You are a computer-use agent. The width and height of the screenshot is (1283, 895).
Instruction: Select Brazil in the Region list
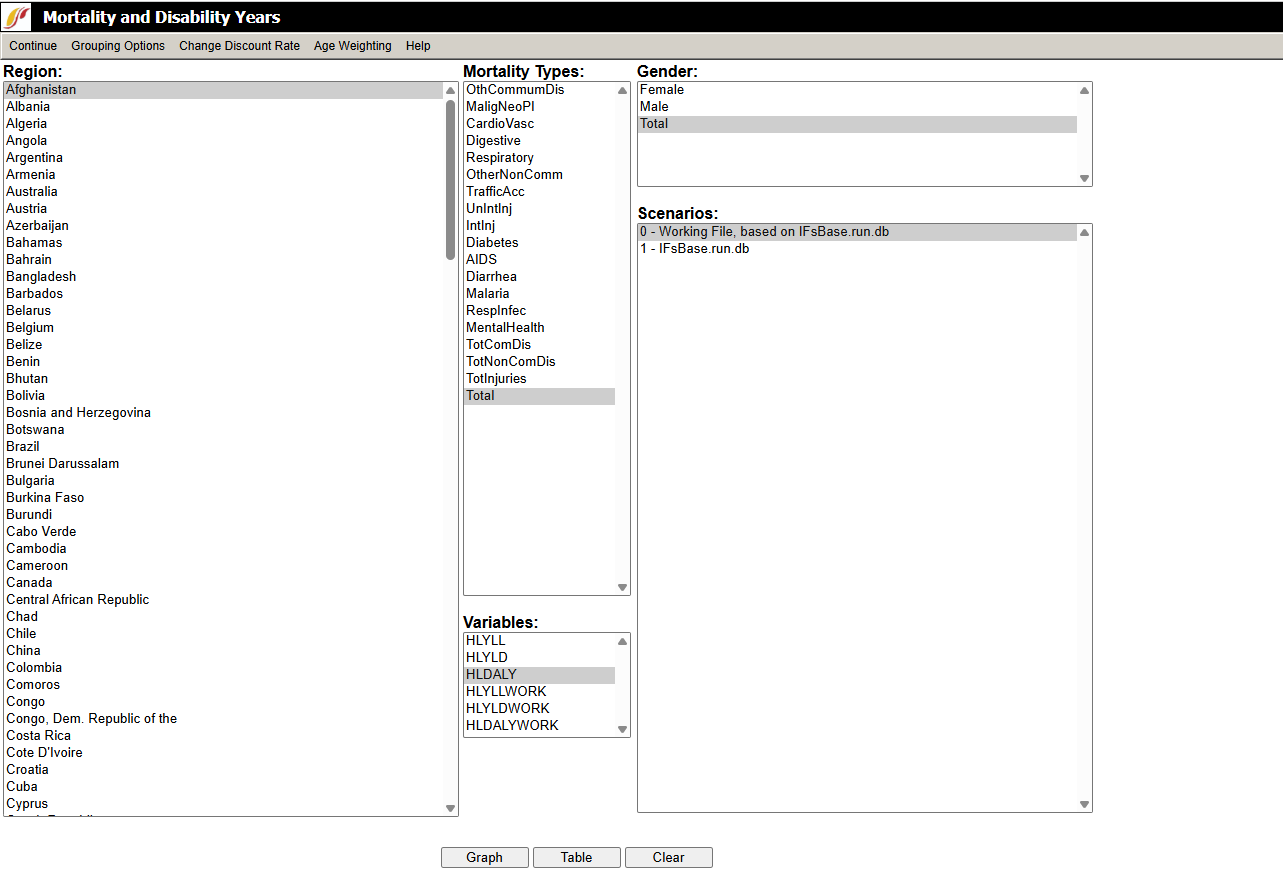click(23, 447)
